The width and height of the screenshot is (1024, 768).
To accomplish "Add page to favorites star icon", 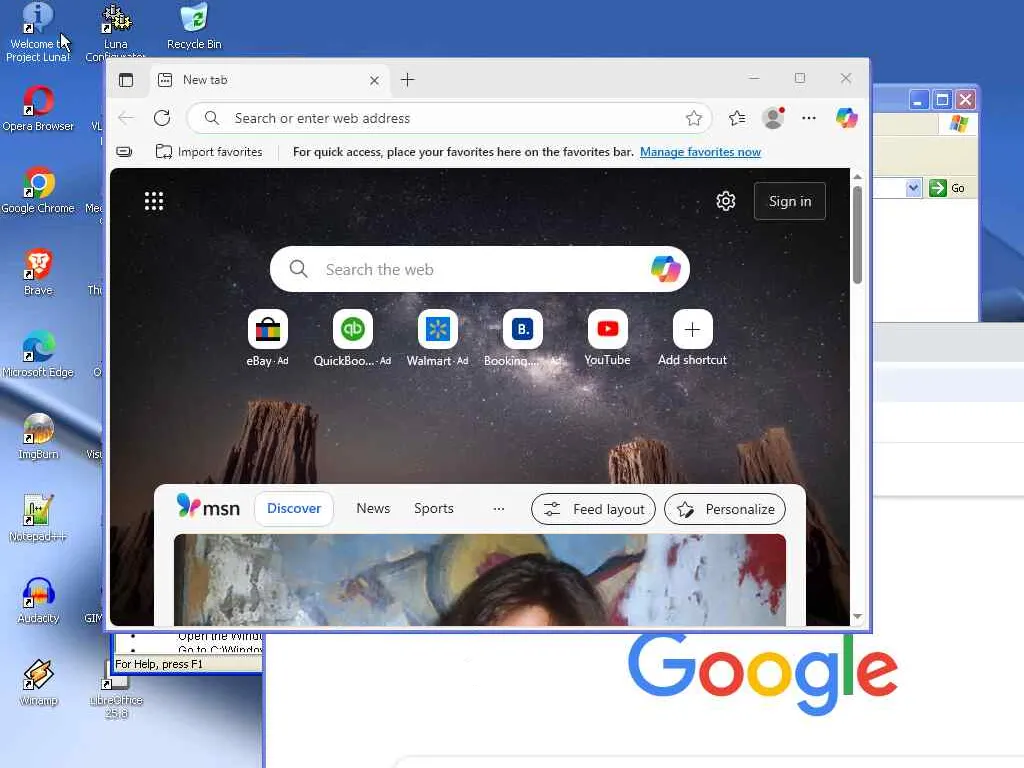I will [x=694, y=118].
